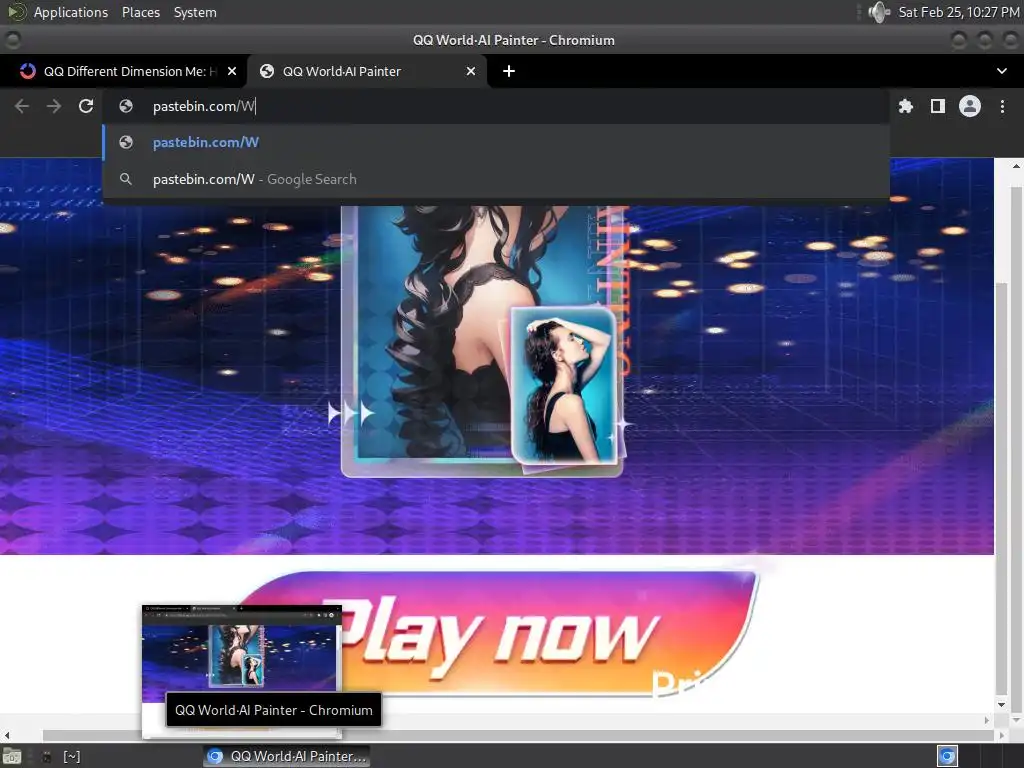
Task: Click the date and time clock
Action: [958, 12]
